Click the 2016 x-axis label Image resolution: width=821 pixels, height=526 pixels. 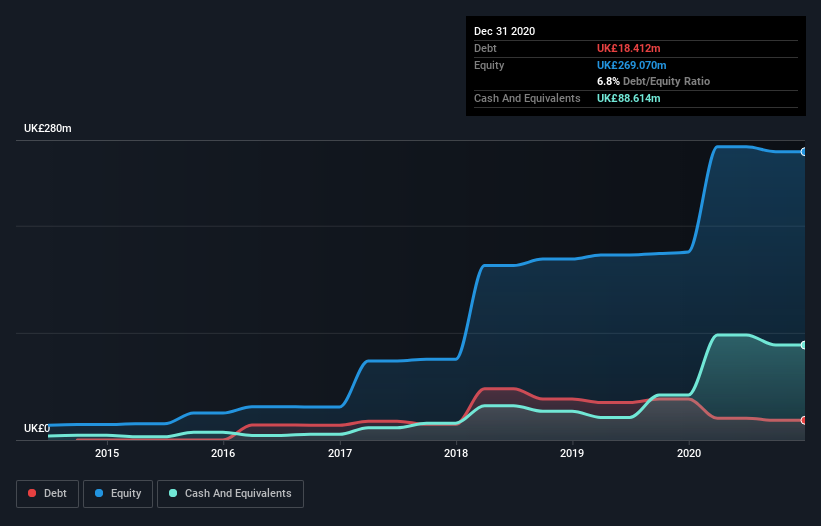(223, 453)
